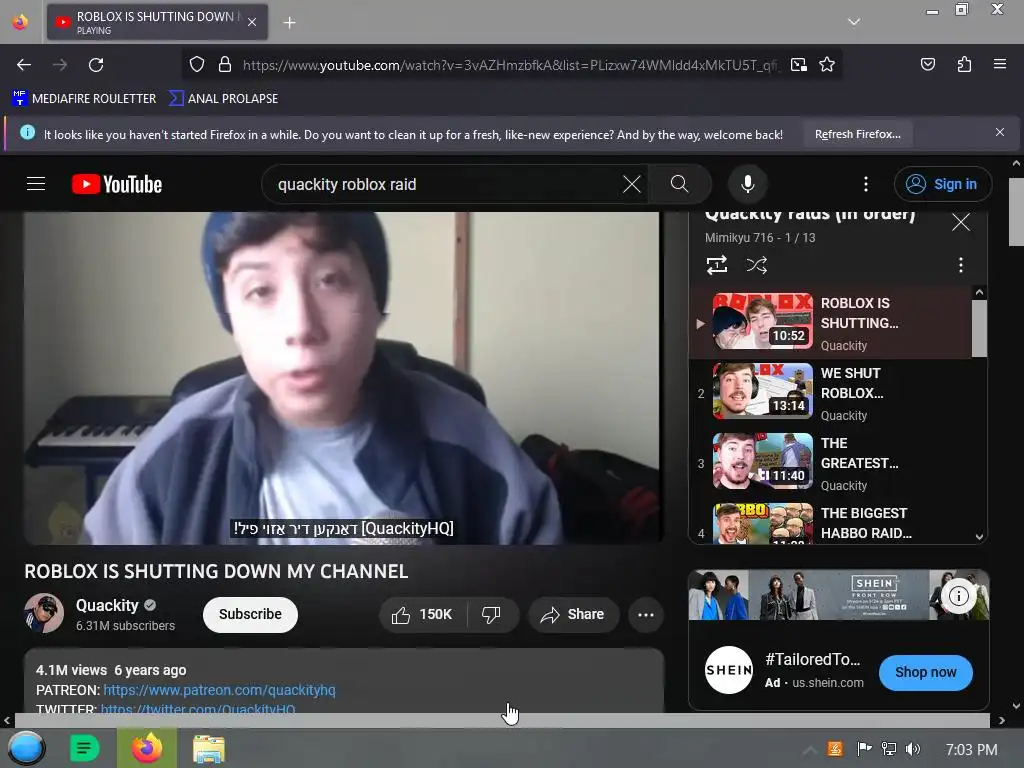
Task: Click the Sign in button
Action: pyautogui.click(x=942, y=184)
